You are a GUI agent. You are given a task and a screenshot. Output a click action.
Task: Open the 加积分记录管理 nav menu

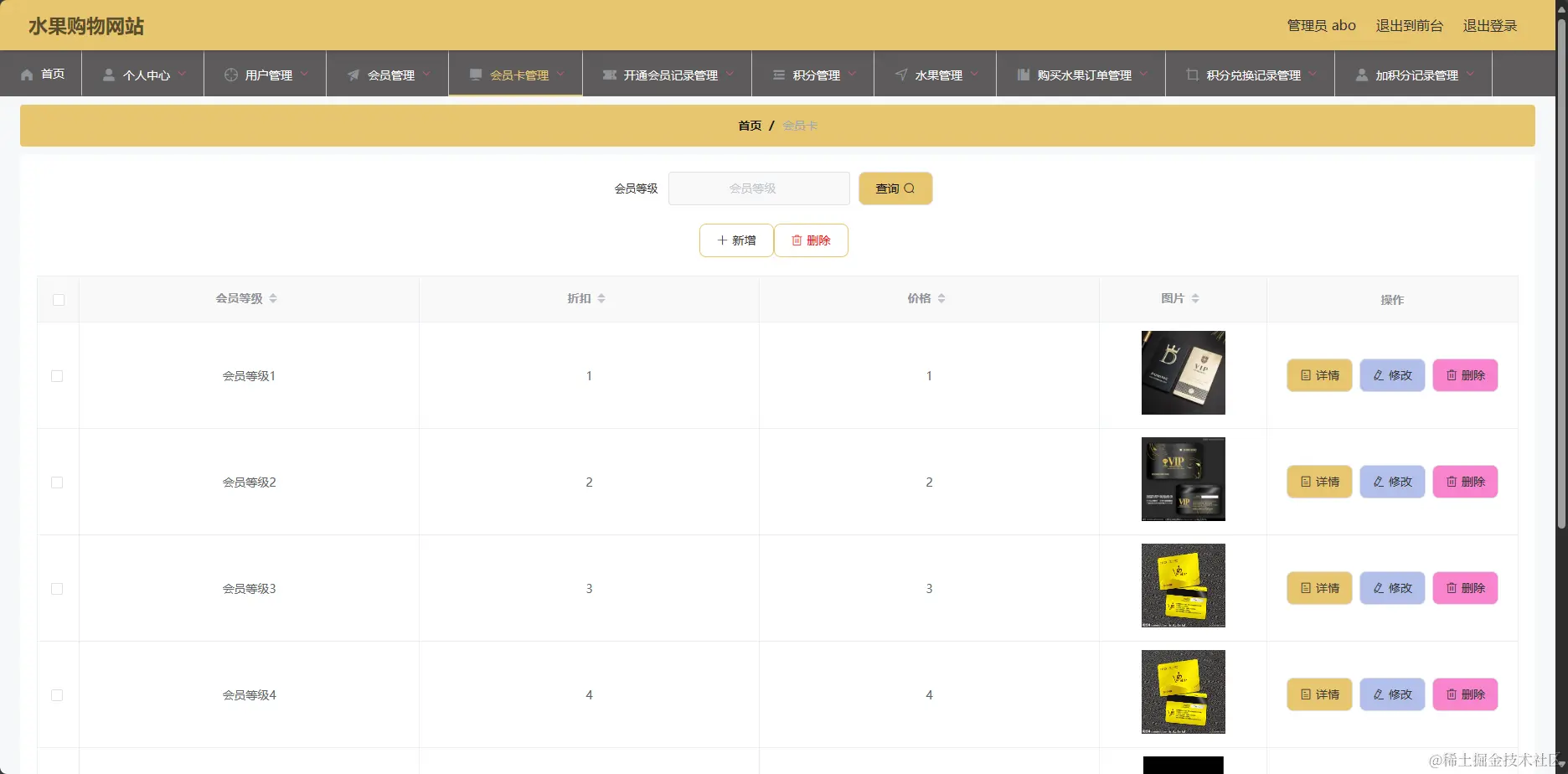tap(1414, 74)
